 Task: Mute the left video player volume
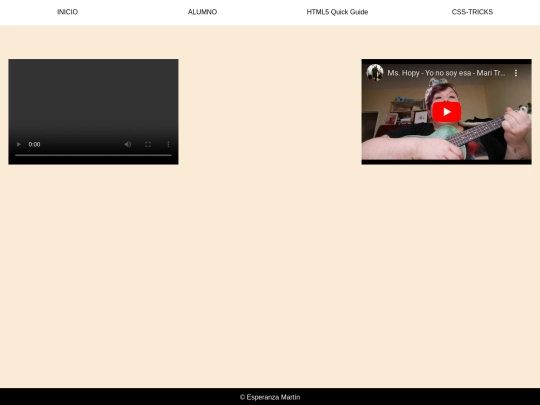[x=127, y=144]
